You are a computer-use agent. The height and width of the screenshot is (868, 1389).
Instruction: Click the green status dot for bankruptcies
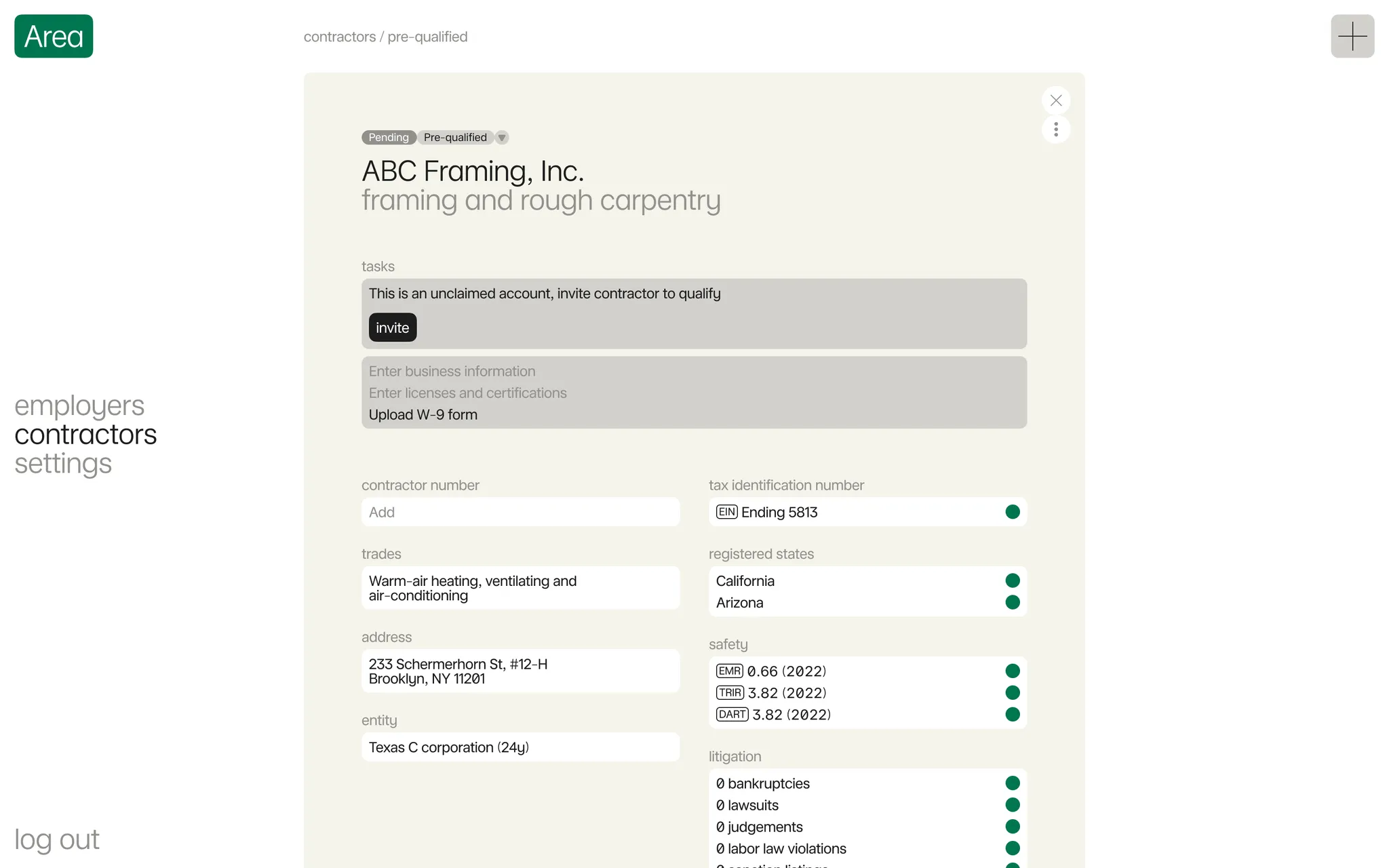1013,783
